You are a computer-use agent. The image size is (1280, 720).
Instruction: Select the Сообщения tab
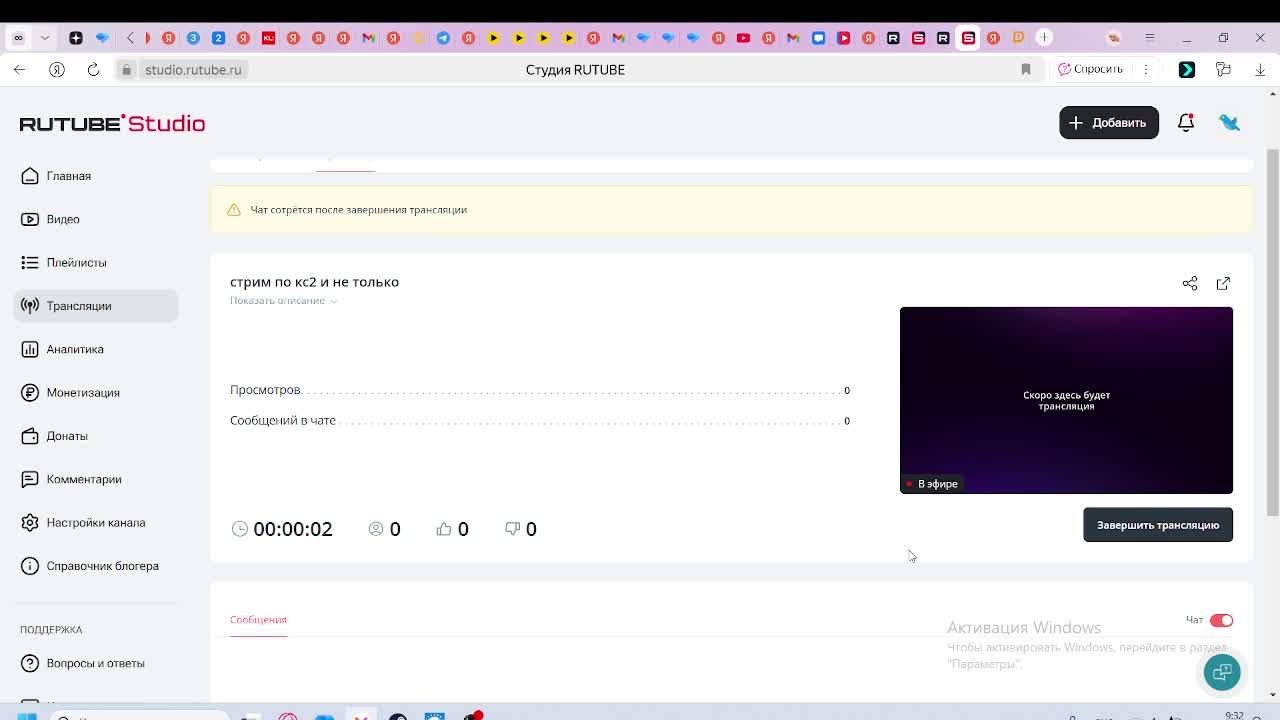[x=258, y=620]
